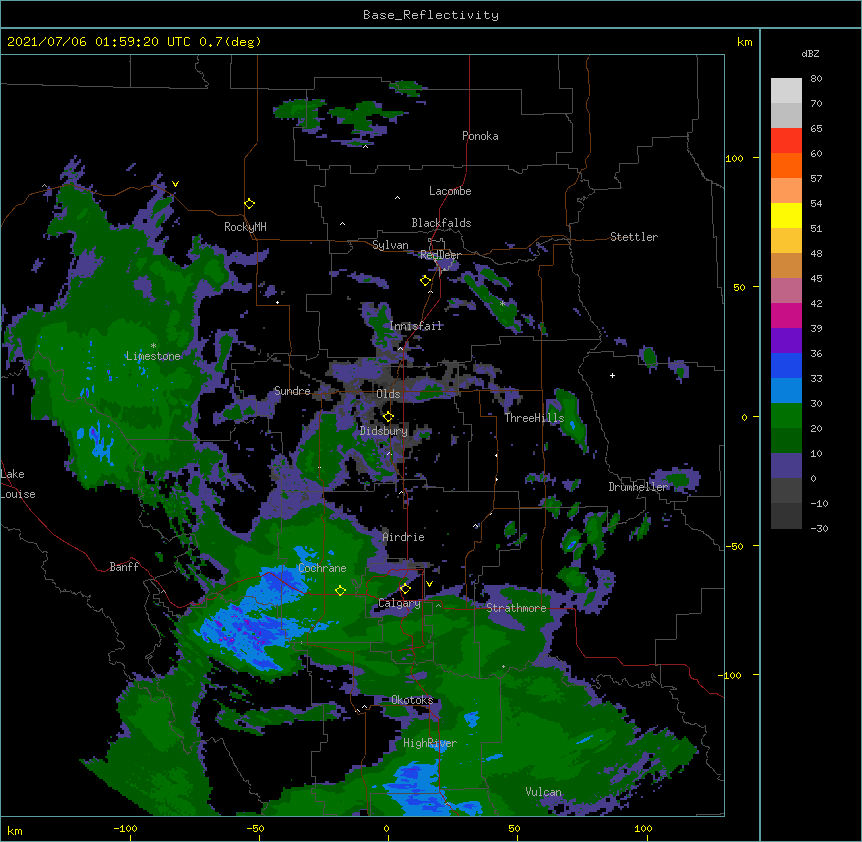Click the Sylvan label
The image size is (862, 842).
[x=390, y=245]
